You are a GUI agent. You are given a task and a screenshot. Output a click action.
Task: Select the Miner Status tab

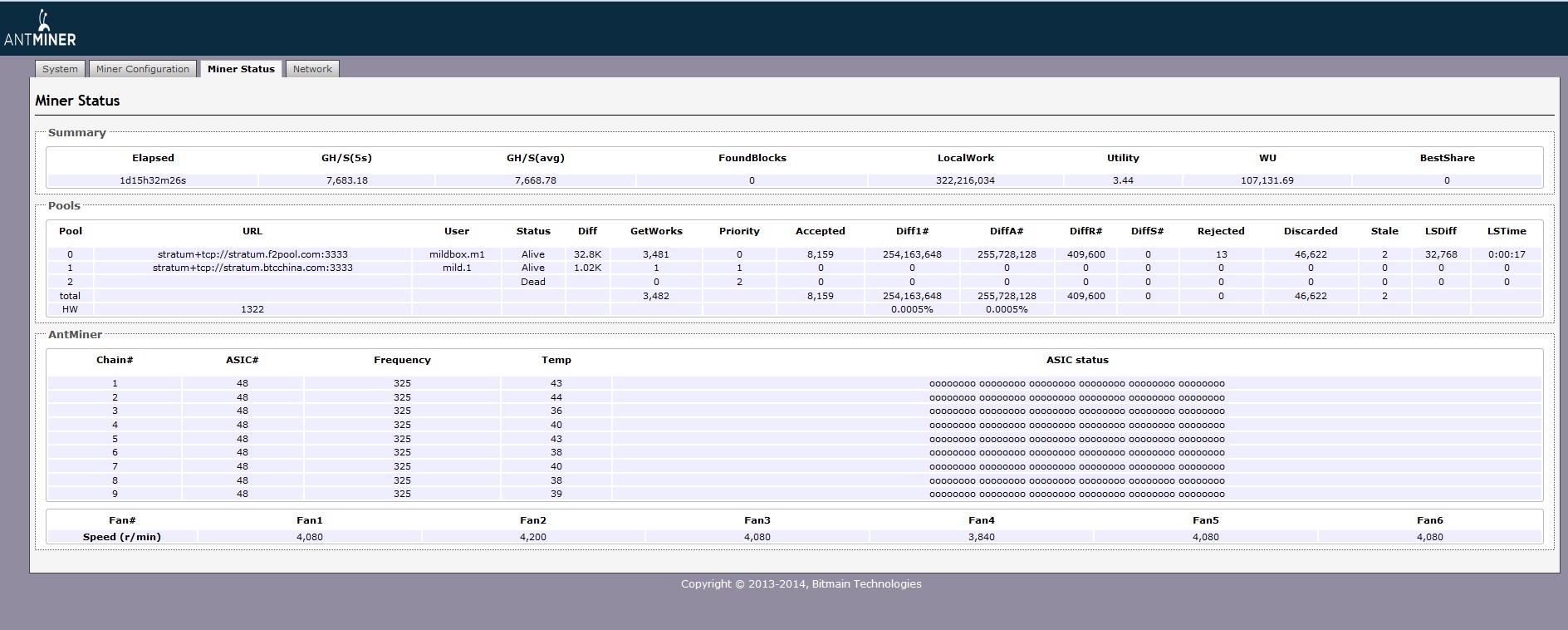(241, 69)
